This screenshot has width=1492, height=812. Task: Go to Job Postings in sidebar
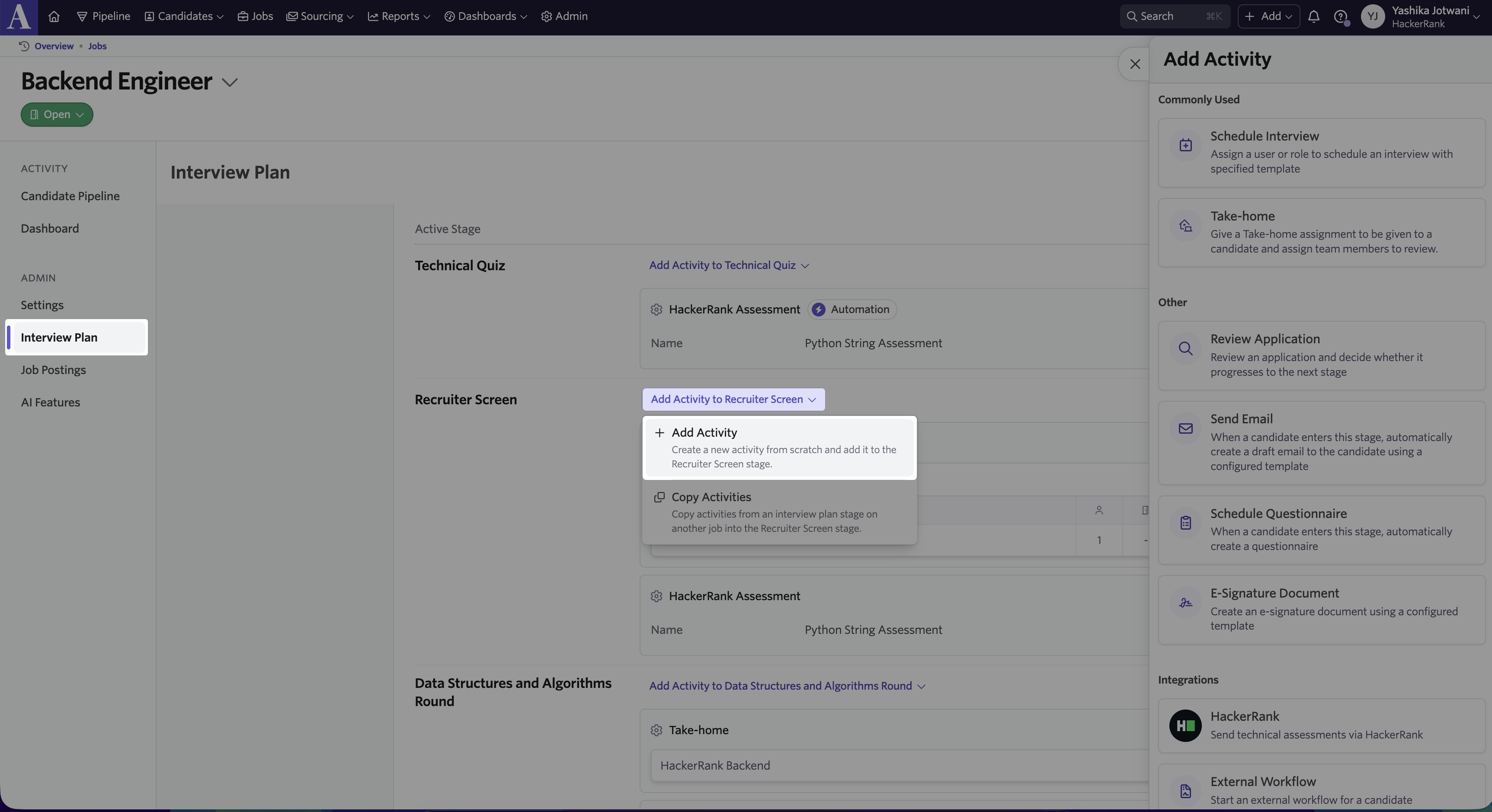click(53, 370)
